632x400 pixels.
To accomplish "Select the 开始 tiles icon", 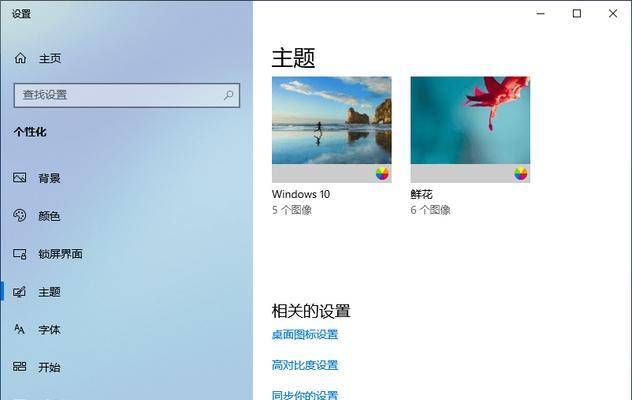I will coord(19,367).
